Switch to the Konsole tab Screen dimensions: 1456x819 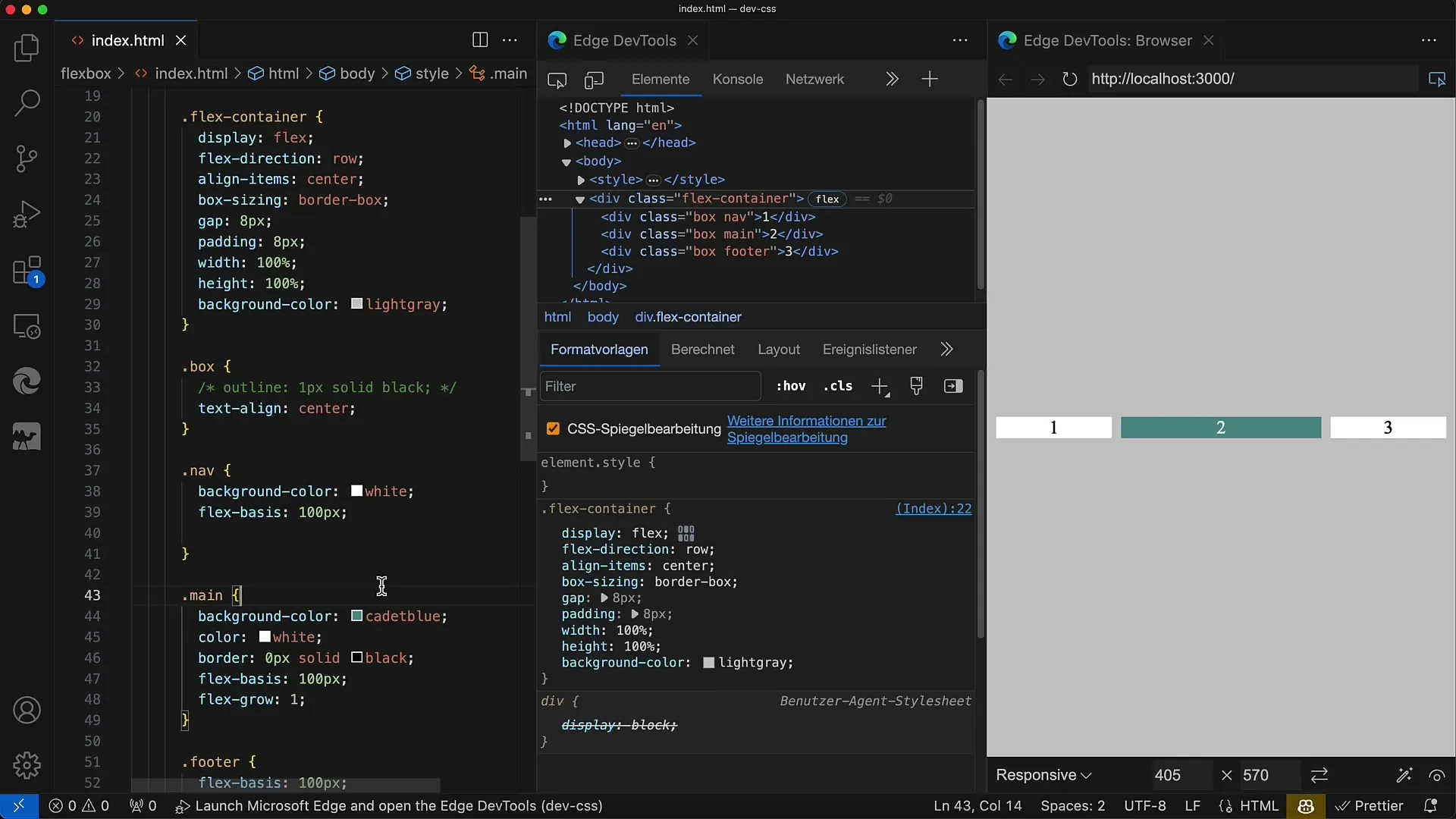tap(738, 79)
